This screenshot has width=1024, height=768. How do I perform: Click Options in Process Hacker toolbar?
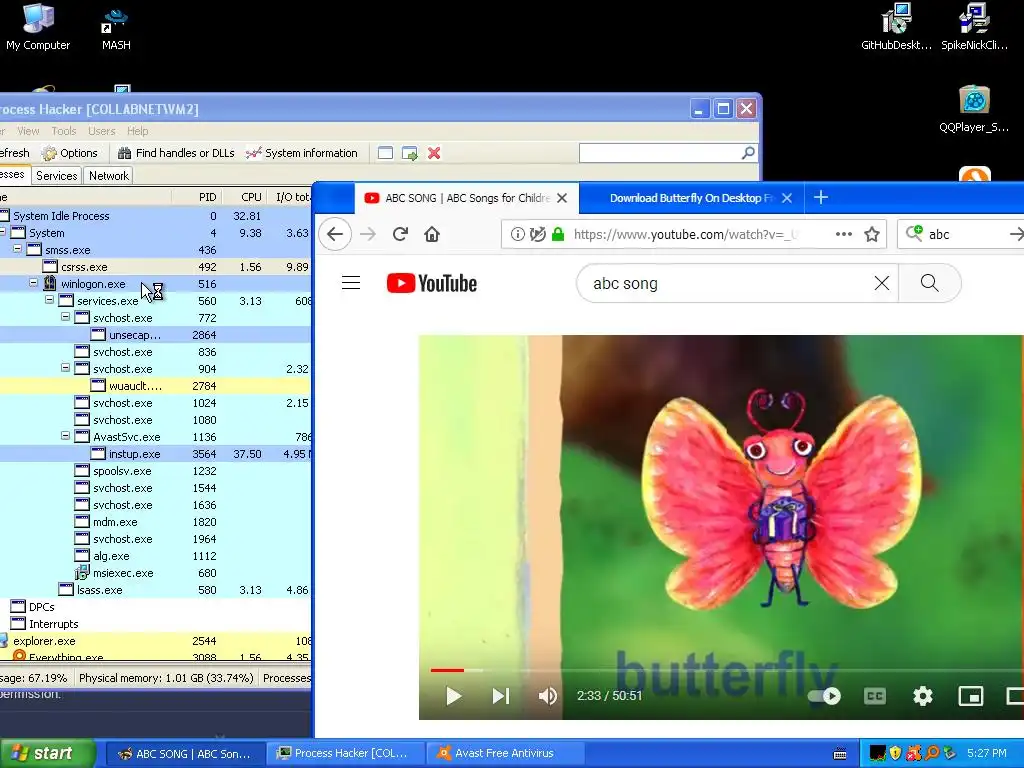coord(69,153)
